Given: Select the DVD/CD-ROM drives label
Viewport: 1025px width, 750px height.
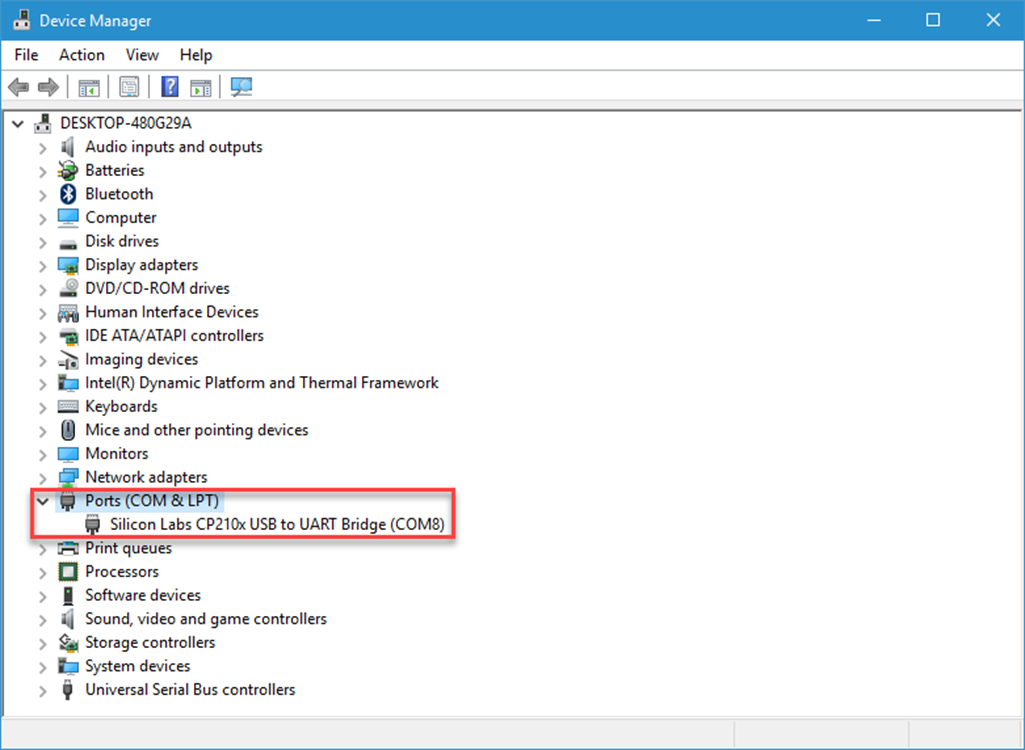Looking at the screenshot, I should click(158, 288).
